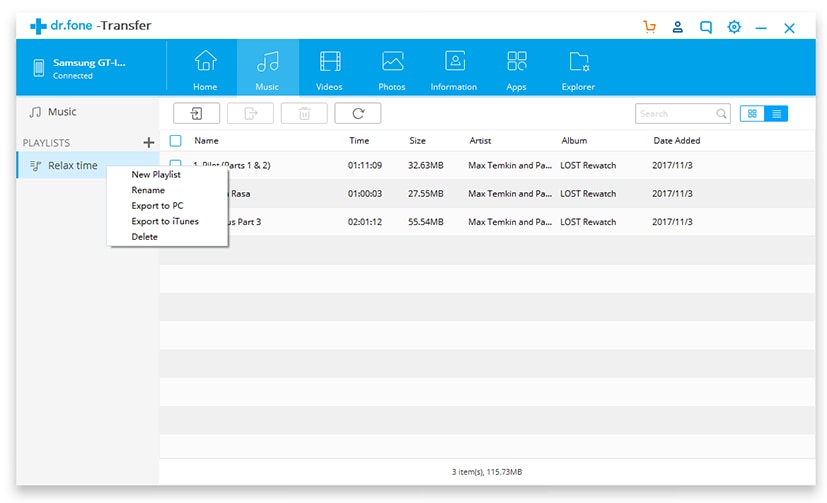Switch to grid view
The width and height of the screenshot is (827, 503).
coord(752,113)
